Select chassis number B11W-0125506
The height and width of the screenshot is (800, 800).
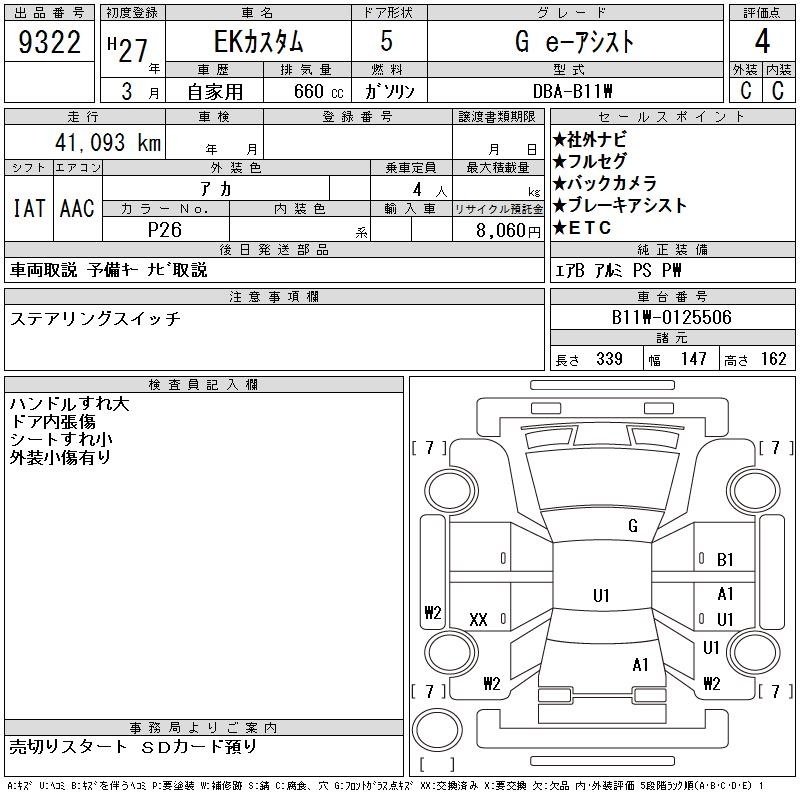(x=671, y=317)
